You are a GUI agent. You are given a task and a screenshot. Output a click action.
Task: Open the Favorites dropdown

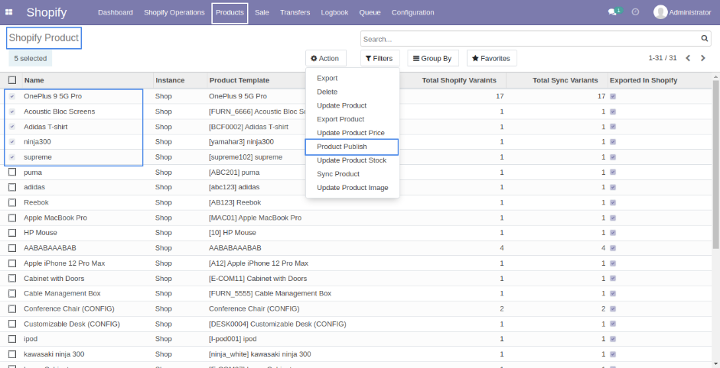(491, 58)
